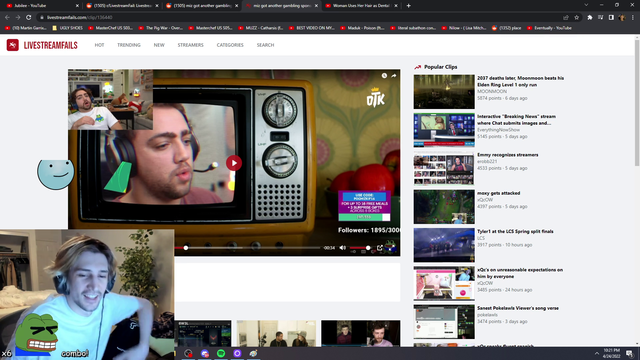Adjust the video volume slider

pyautogui.click(x=360, y=248)
